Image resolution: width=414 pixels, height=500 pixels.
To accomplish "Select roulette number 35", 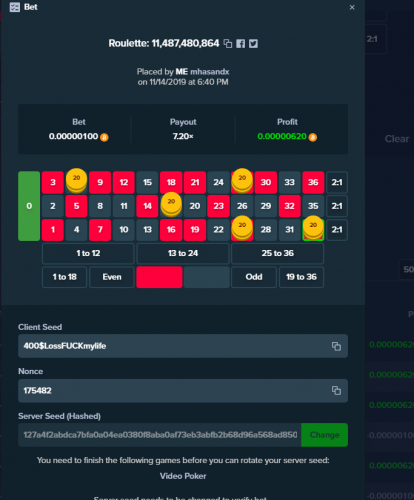I will tap(313, 206).
